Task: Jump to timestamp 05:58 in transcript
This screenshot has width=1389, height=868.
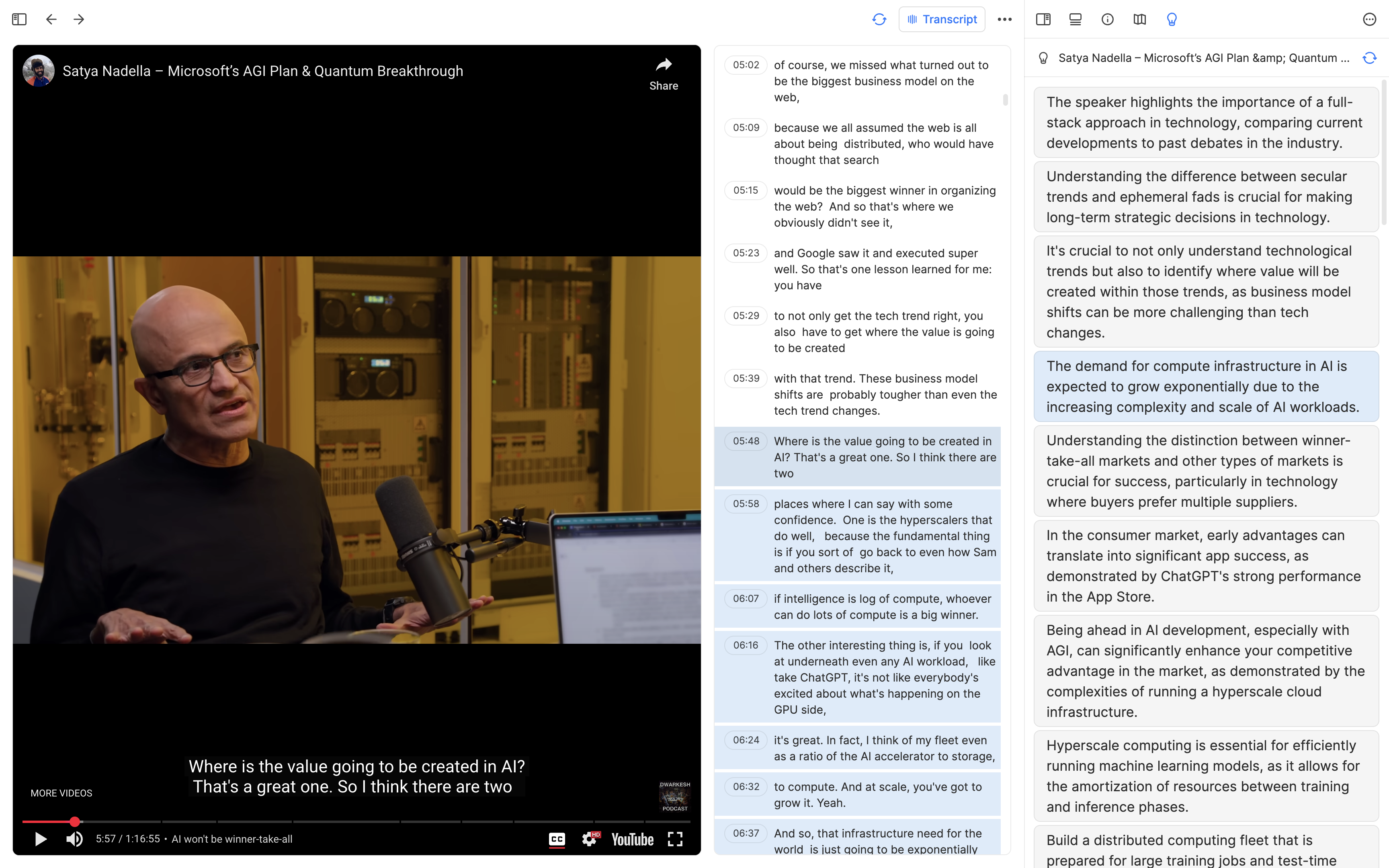Action: click(746, 504)
